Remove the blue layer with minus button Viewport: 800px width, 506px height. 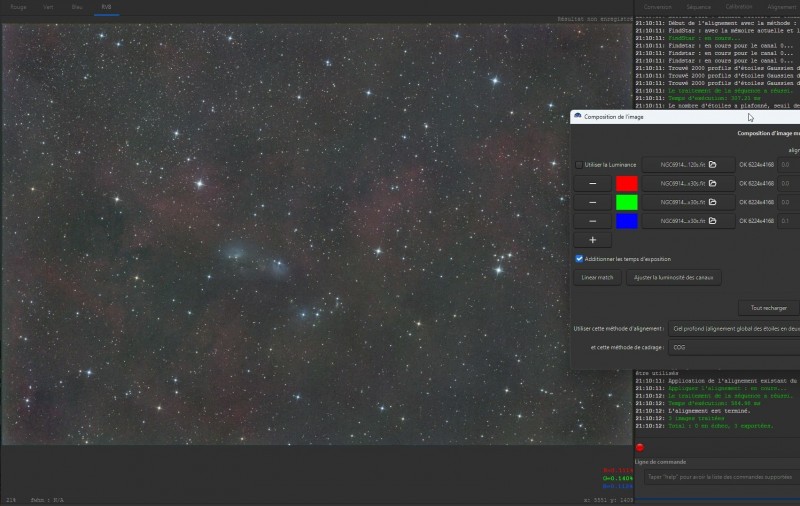(592, 221)
